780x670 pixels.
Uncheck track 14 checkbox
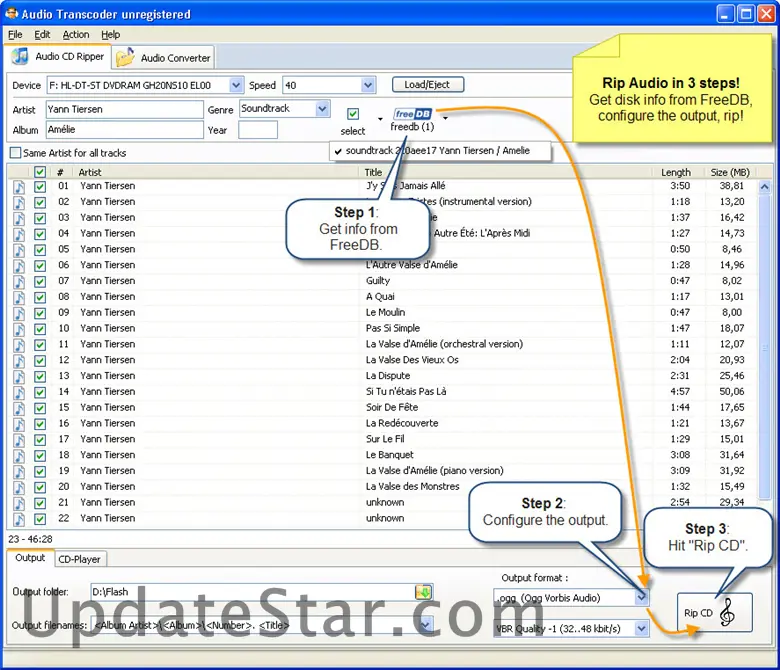coord(40,392)
